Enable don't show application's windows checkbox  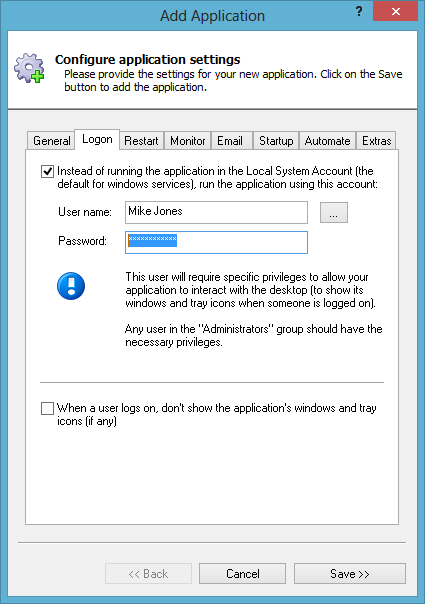[47, 408]
